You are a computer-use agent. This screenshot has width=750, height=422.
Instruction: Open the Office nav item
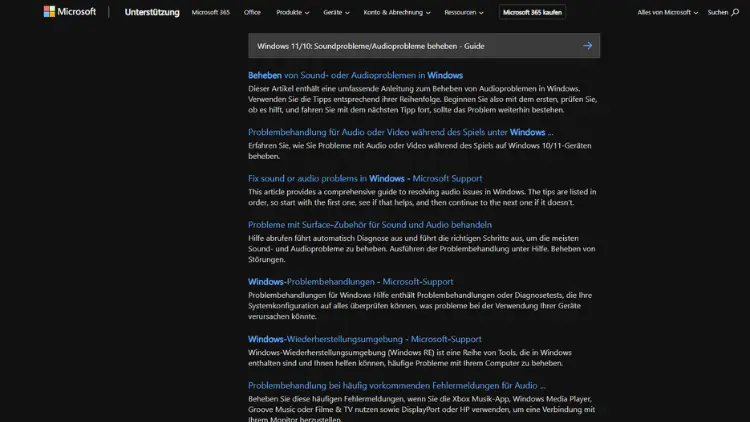pyautogui.click(x=252, y=12)
